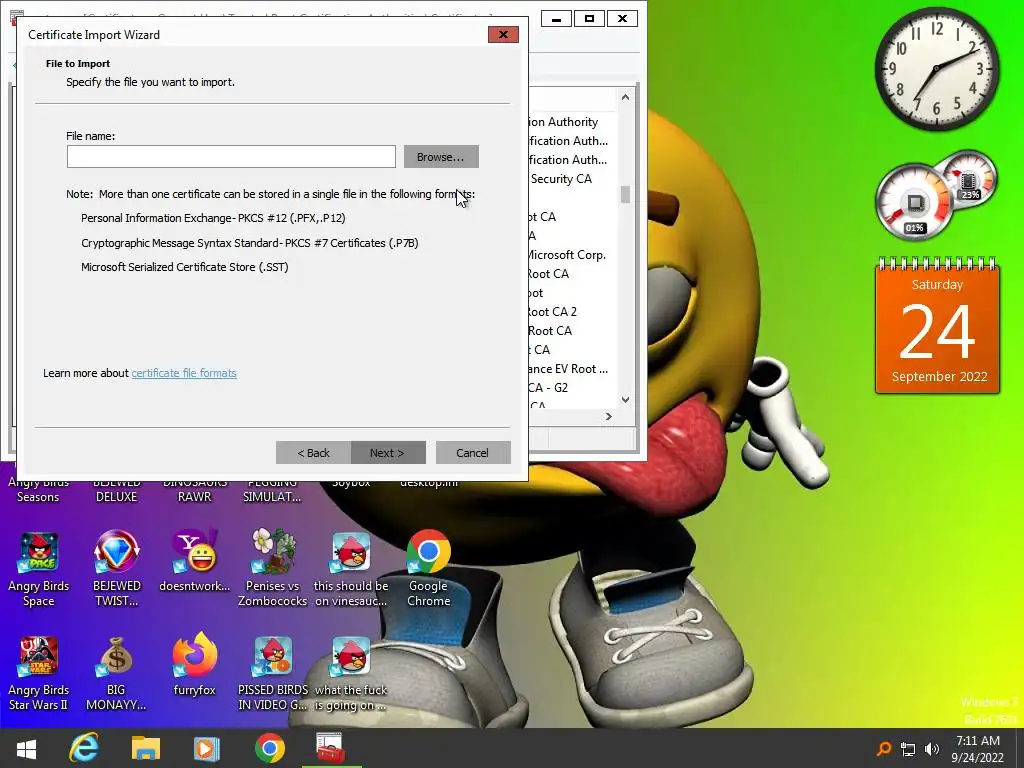Image resolution: width=1024 pixels, height=768 pixels.
Task: Launch the doesntwork Yahoo messenger shortcut
Action: click(x=195, y=562)
